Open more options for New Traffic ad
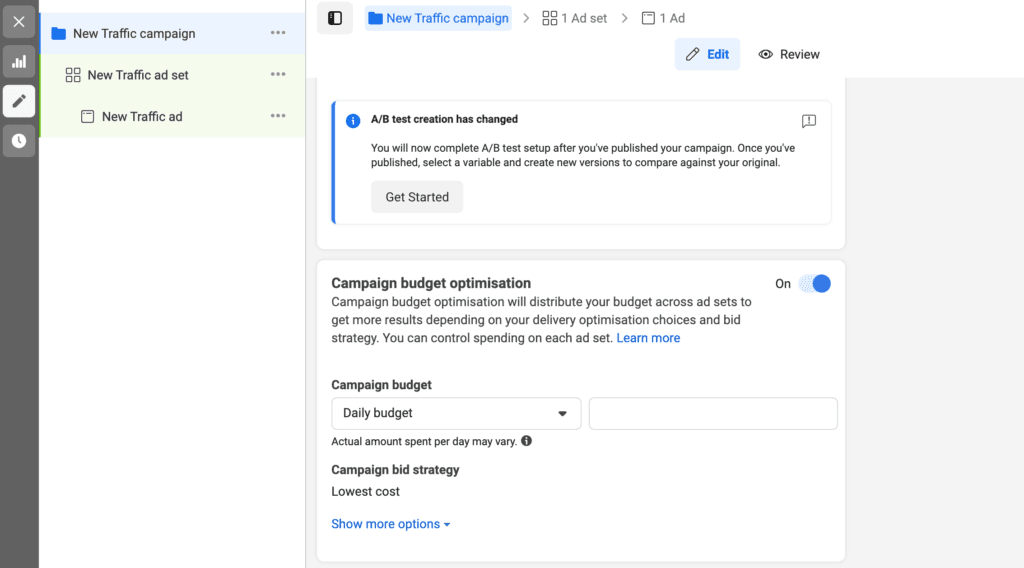The width and height of the screenshot is (1024, 568). coord(278,116)
